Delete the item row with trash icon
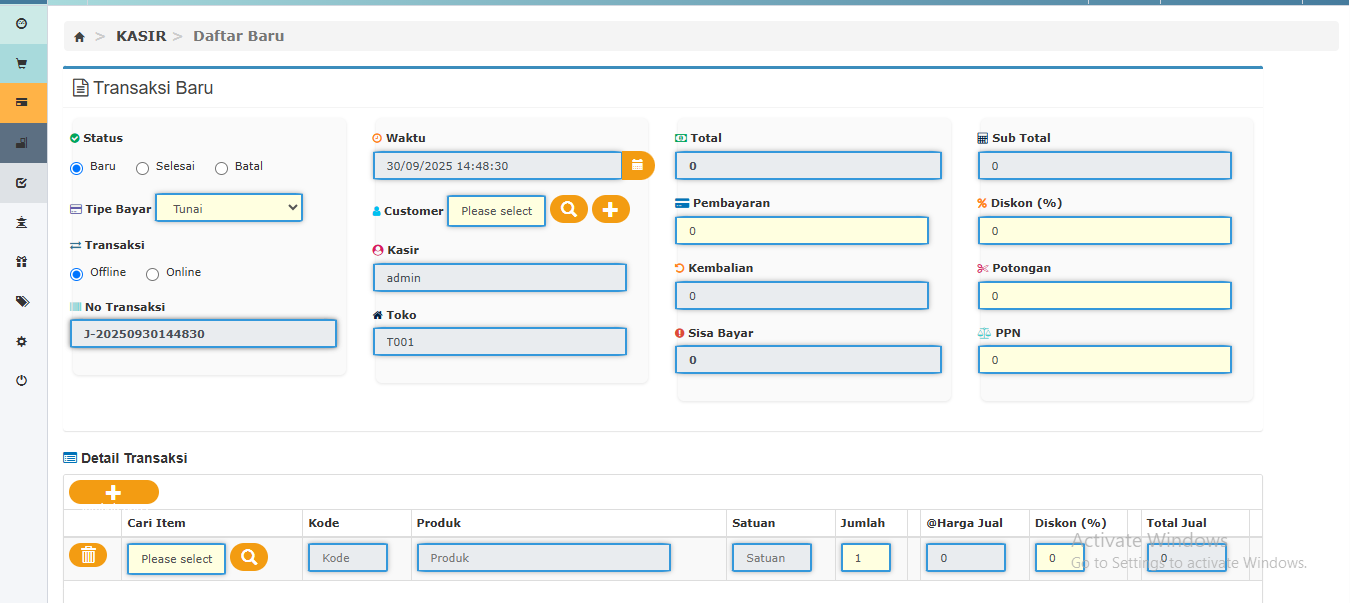This screenshot has width=1350, height=603. click(88, 556)
